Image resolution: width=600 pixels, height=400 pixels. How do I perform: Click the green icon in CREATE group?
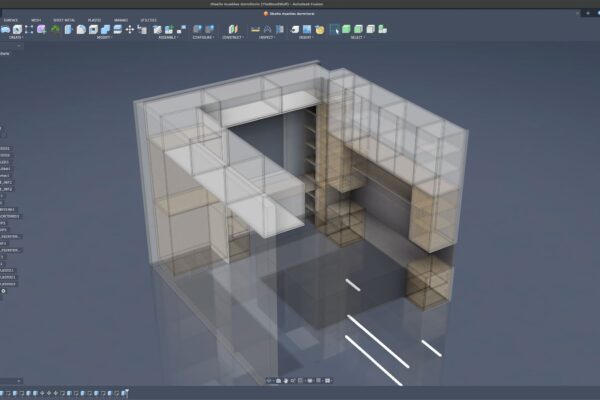point(55,29)
